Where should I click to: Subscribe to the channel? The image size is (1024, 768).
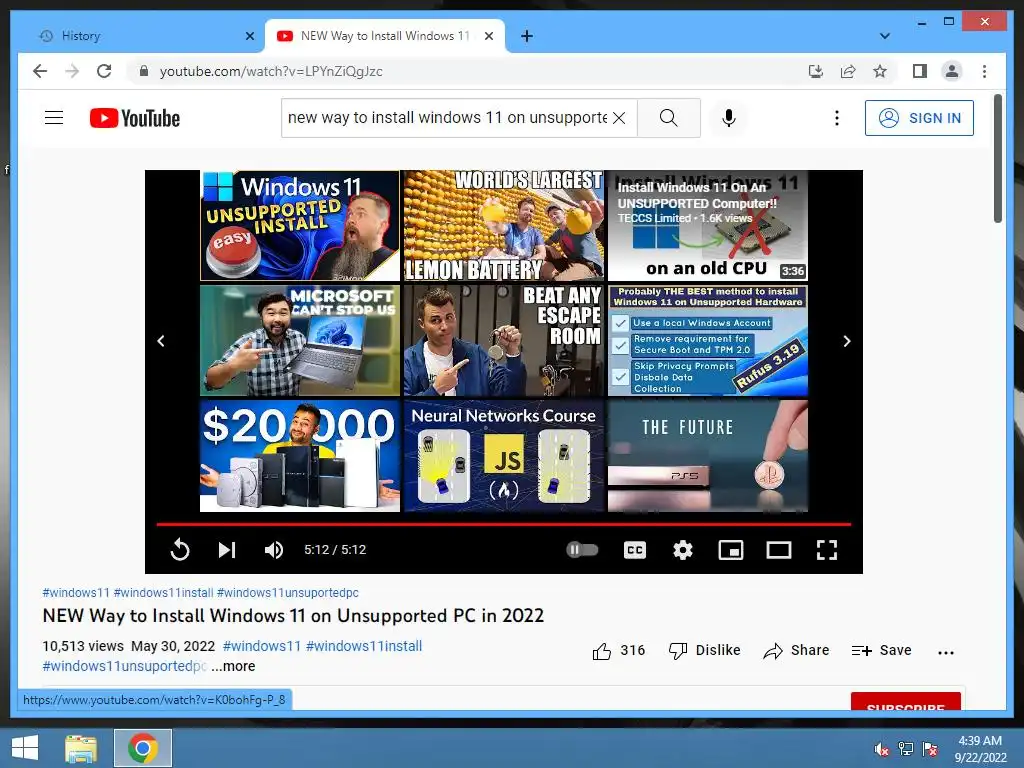coord(905,703)
